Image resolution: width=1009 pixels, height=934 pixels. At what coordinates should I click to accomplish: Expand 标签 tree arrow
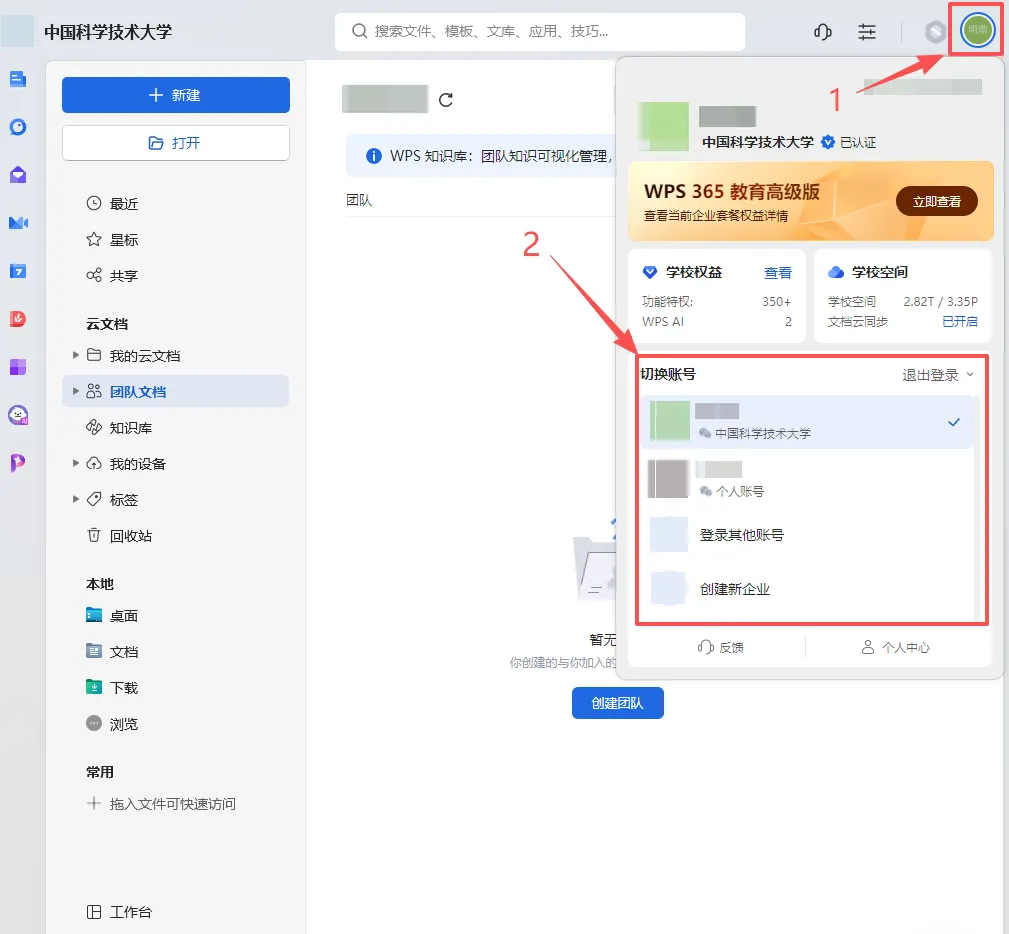coord(76,499)
